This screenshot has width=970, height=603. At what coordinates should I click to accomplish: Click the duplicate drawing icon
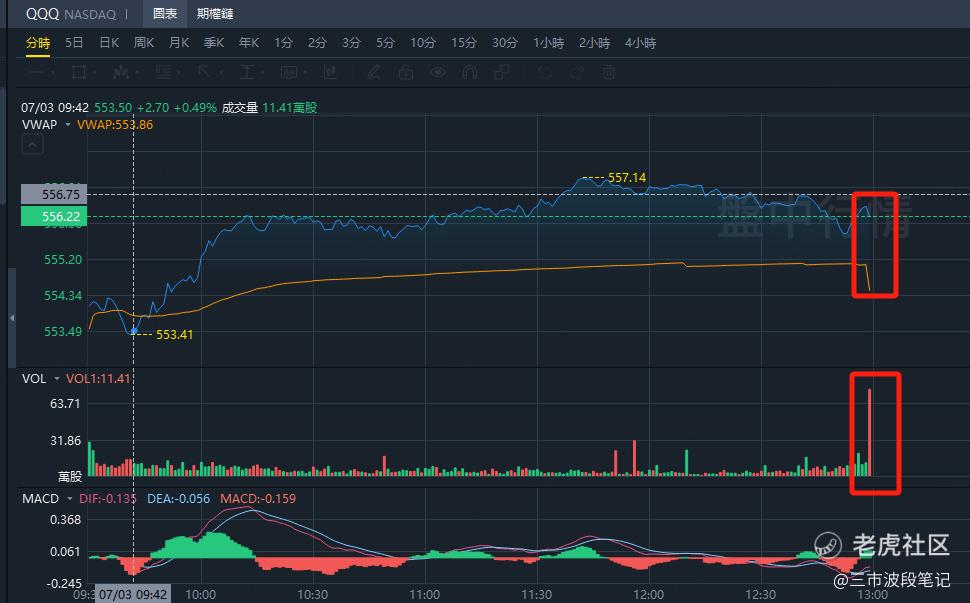(502, 72)
